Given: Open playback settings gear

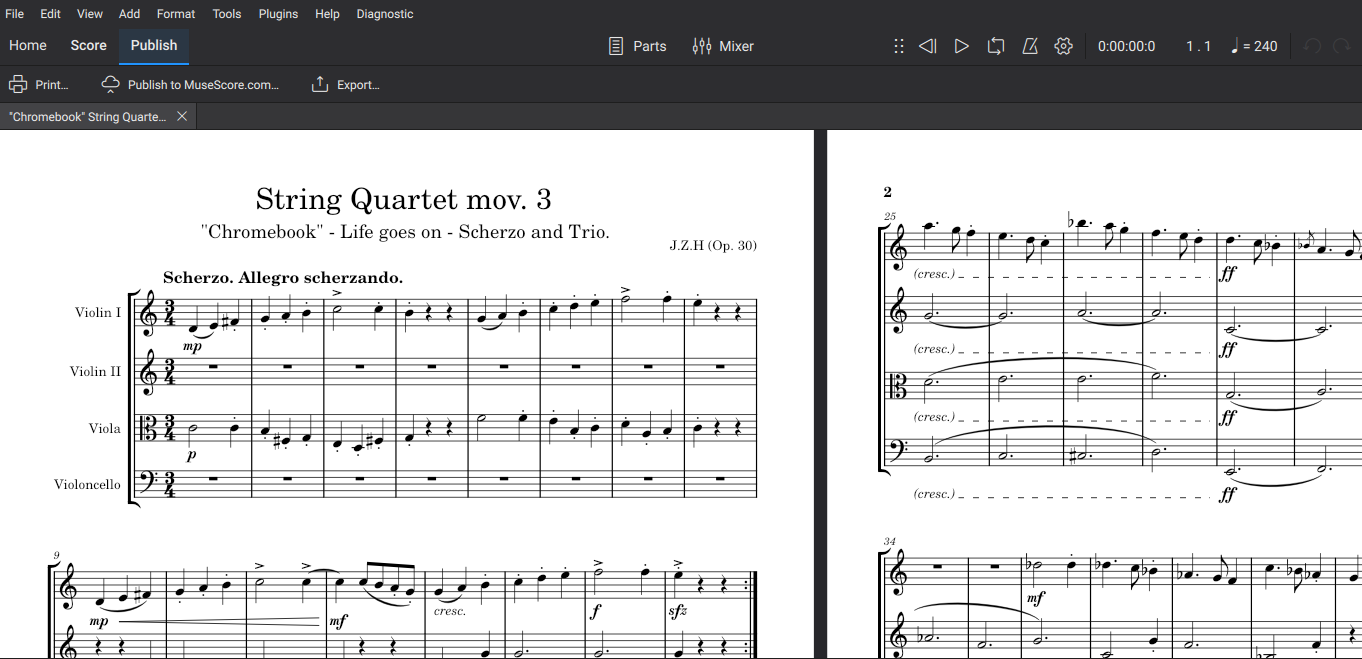Looking at the screenshot, I should pyautogui.click(x=1063, y=46).
